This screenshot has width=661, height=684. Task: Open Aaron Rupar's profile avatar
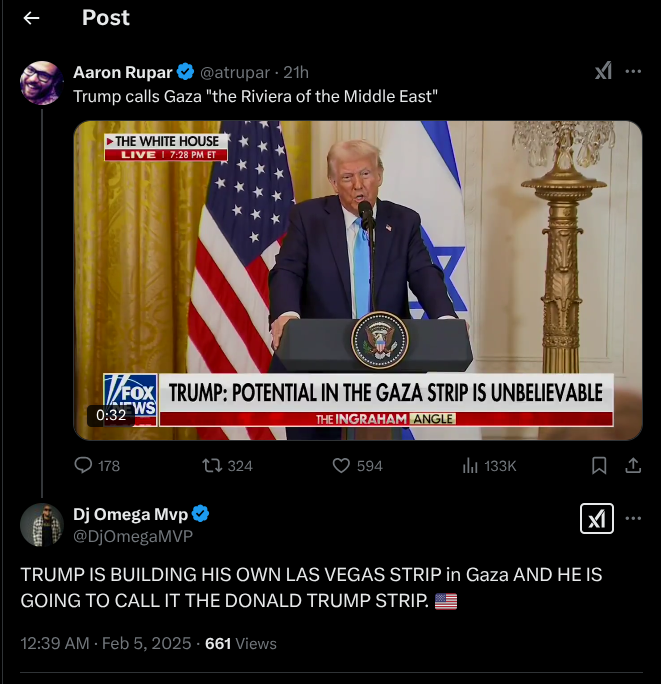point(42,82)
